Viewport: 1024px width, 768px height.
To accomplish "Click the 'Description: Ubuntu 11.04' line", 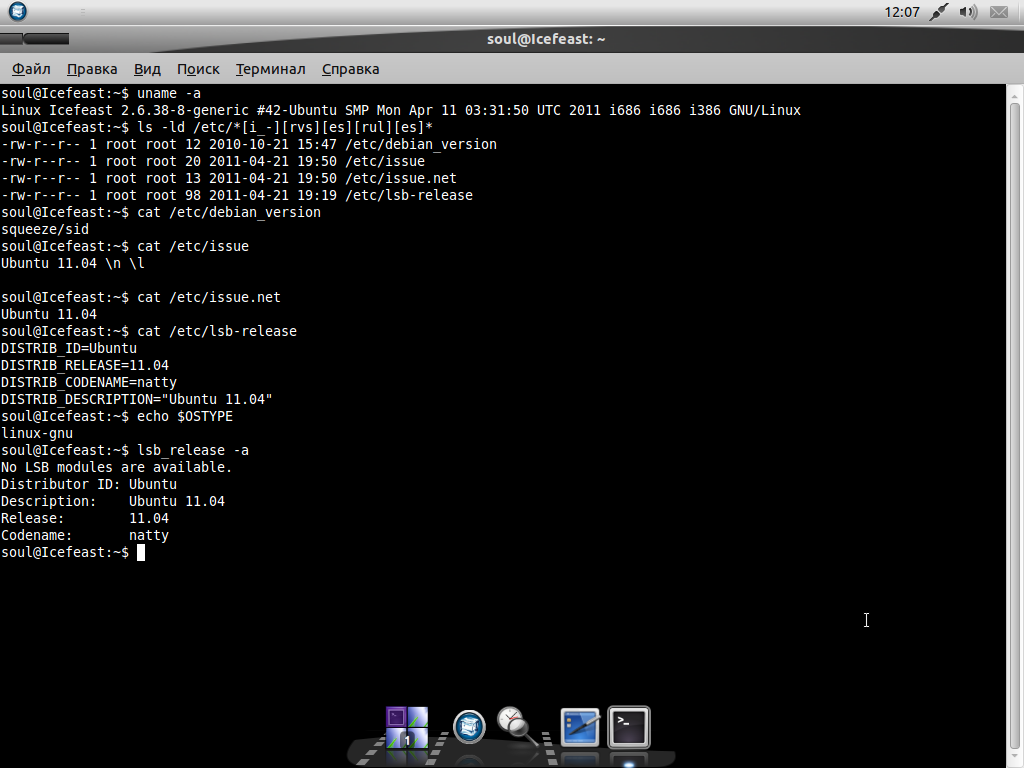I will point(112,501).
